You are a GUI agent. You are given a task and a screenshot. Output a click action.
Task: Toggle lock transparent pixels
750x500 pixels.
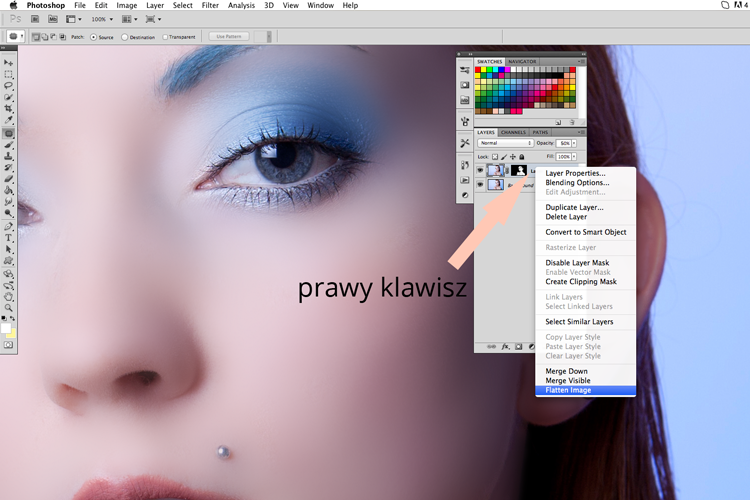495,157
